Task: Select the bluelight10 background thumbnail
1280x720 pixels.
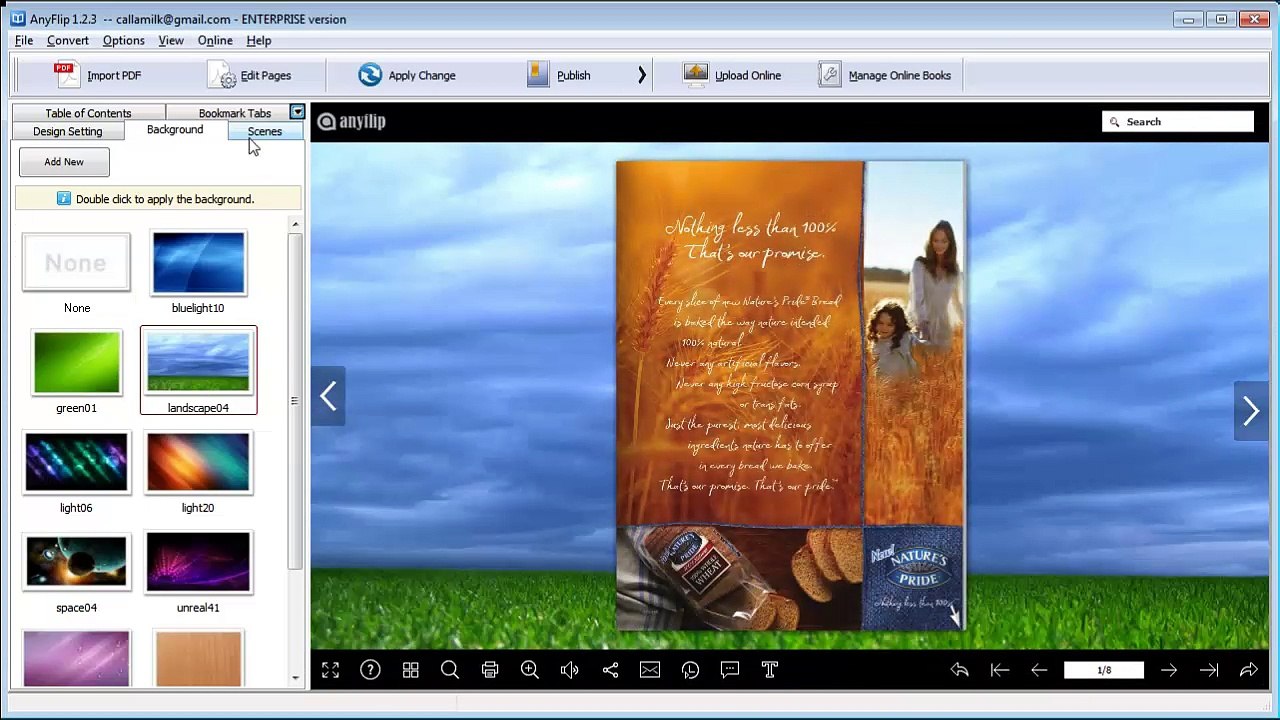Action: [x=198, y=262]
